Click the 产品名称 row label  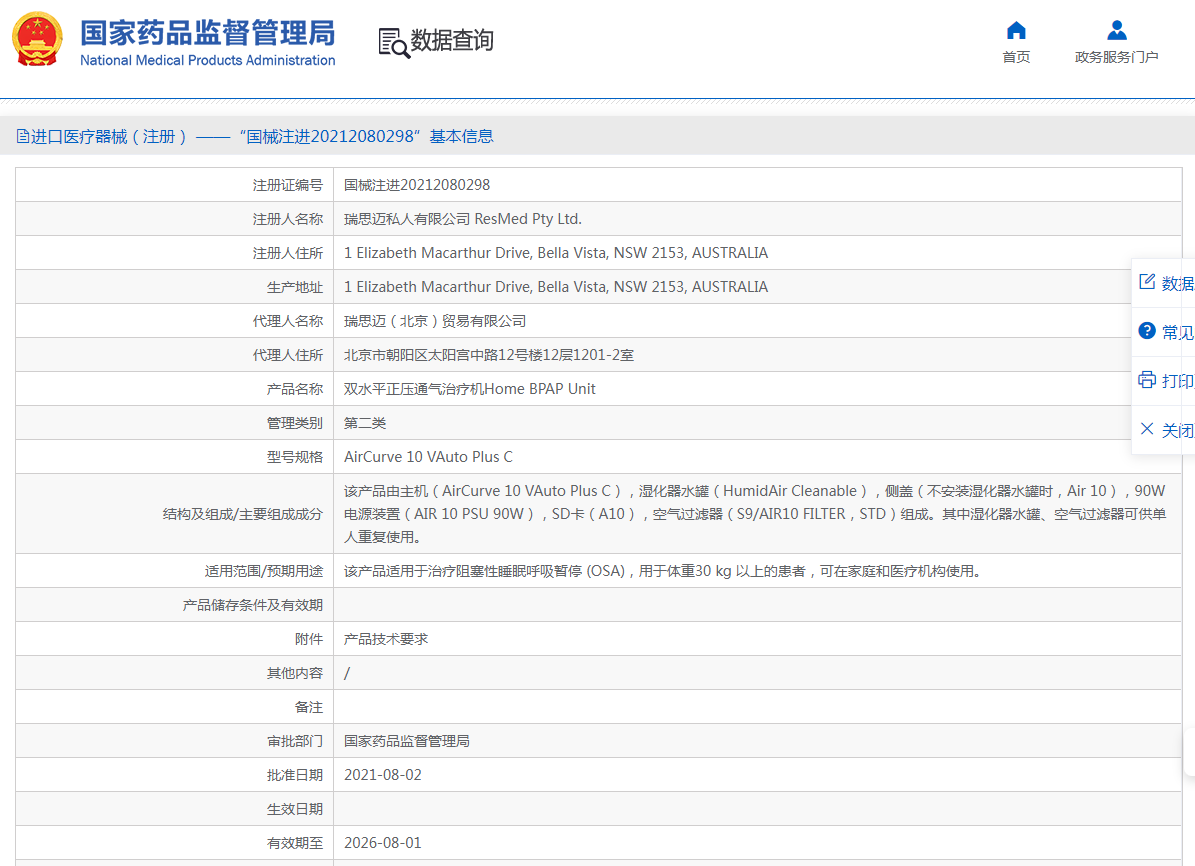coord(294,390)
